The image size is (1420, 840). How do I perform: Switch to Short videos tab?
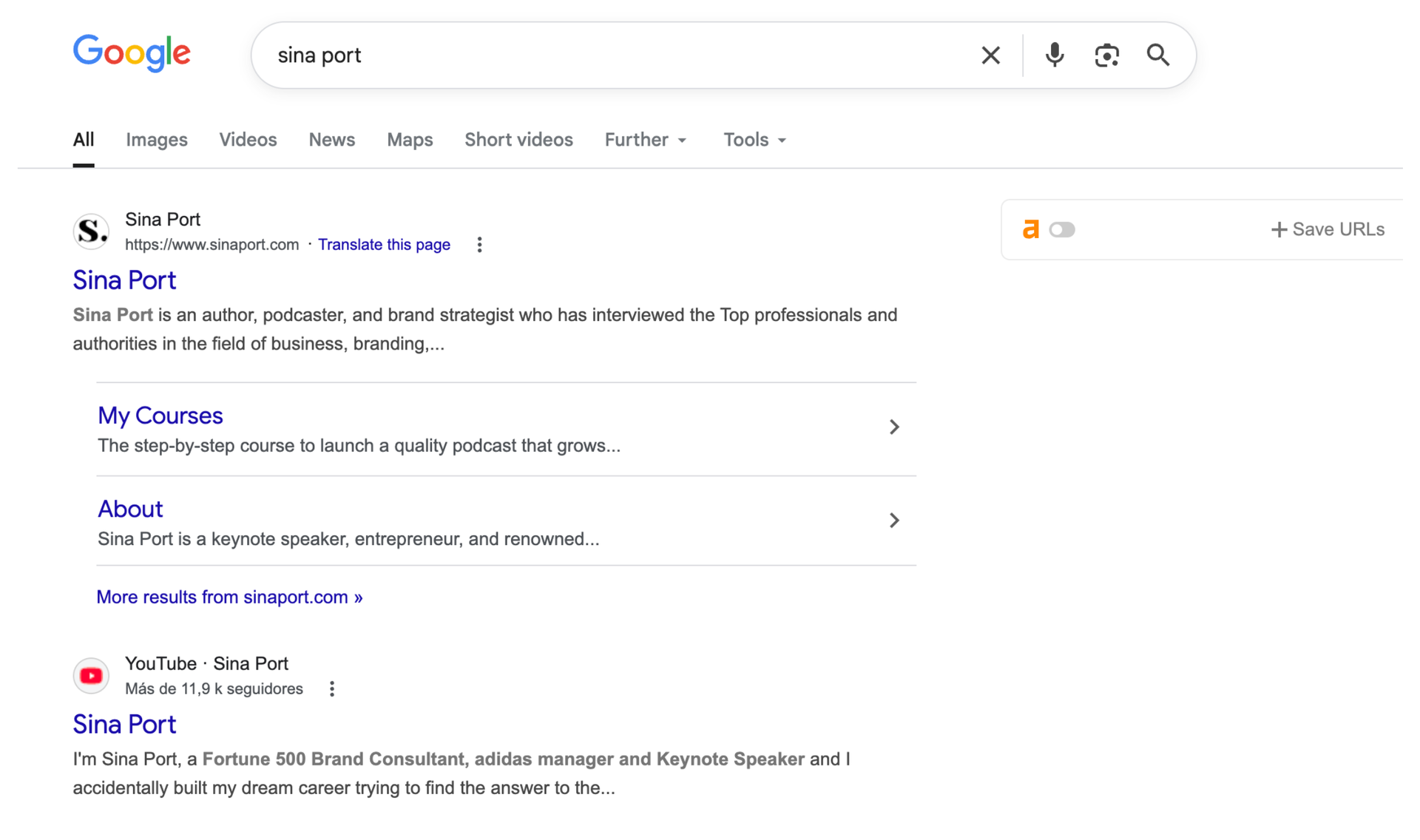click(x=518, y=140)
